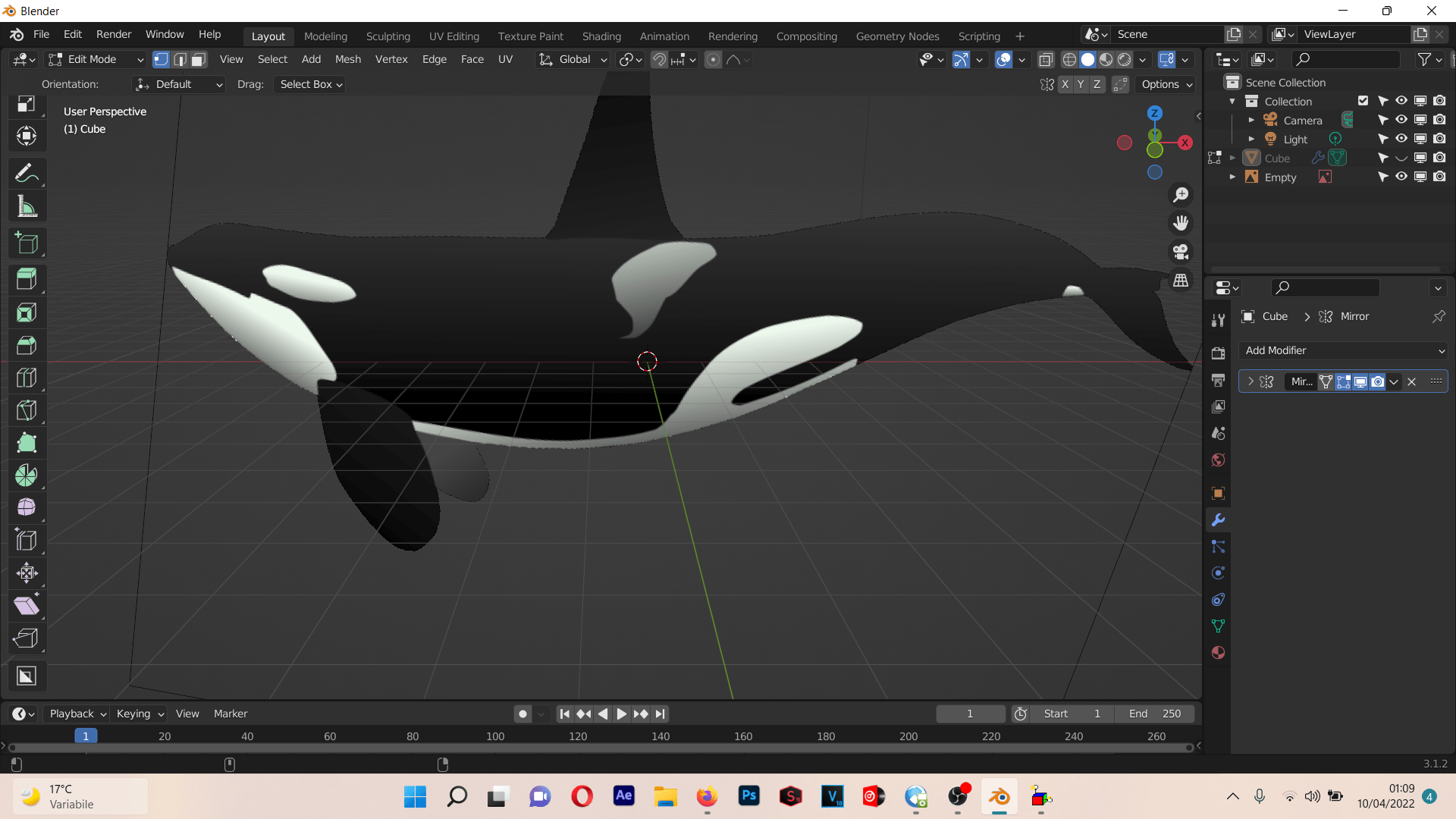Image resolution: width=1456 pixels, height=819 pixels.
Task: Click outliner search field
Action: [x=1345, y=59]
